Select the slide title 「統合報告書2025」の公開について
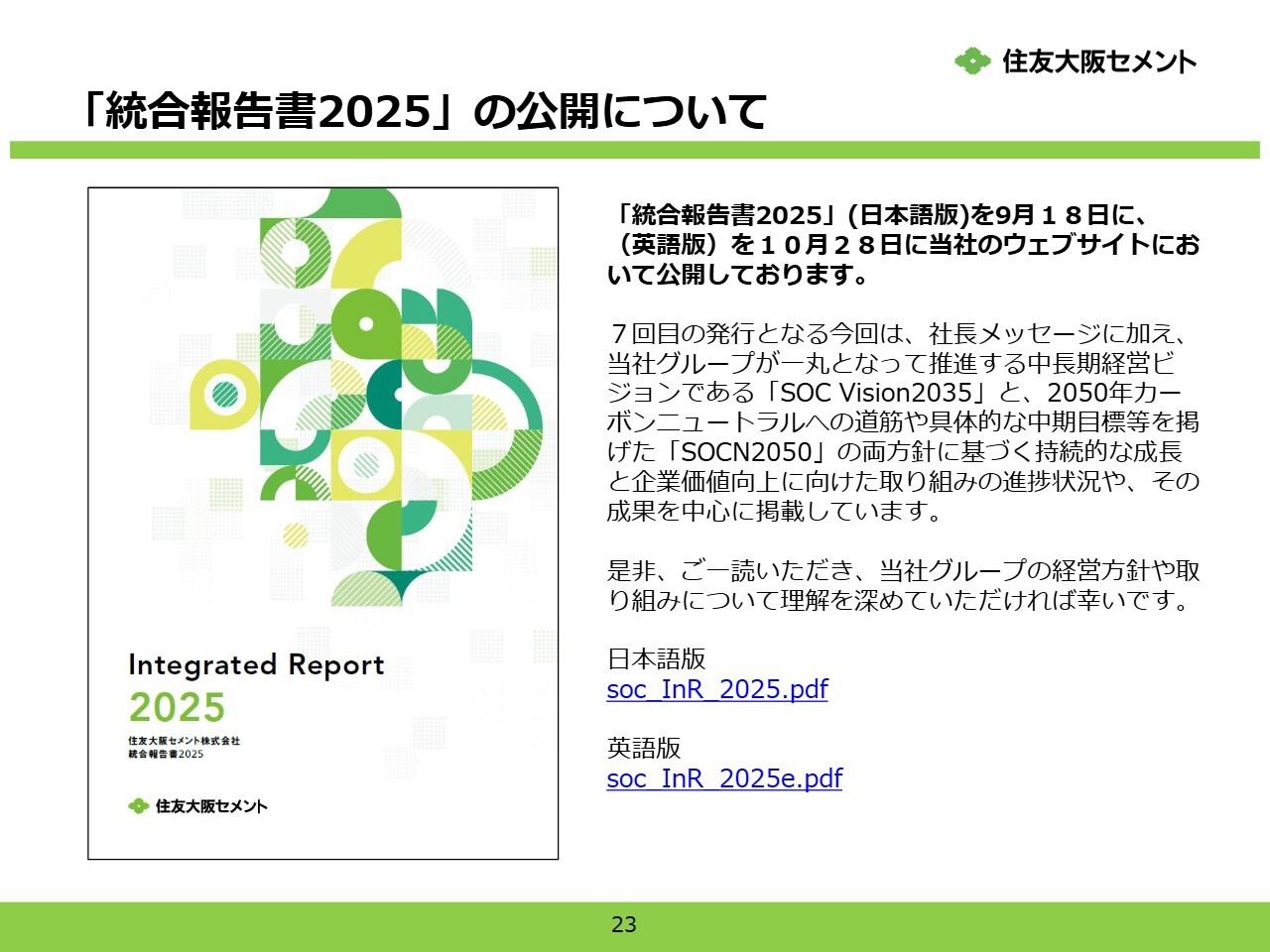This screenshot has width=1270, height=952. click(x=424, y=111)
